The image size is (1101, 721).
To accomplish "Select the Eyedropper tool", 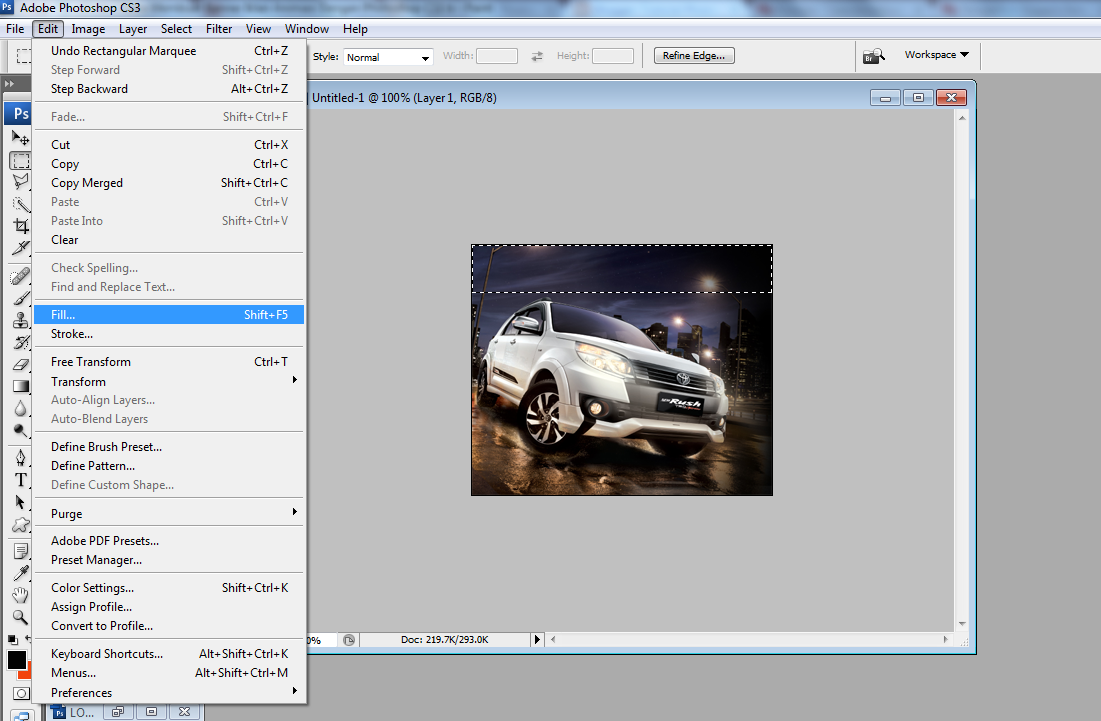I will tap(20, 574).
